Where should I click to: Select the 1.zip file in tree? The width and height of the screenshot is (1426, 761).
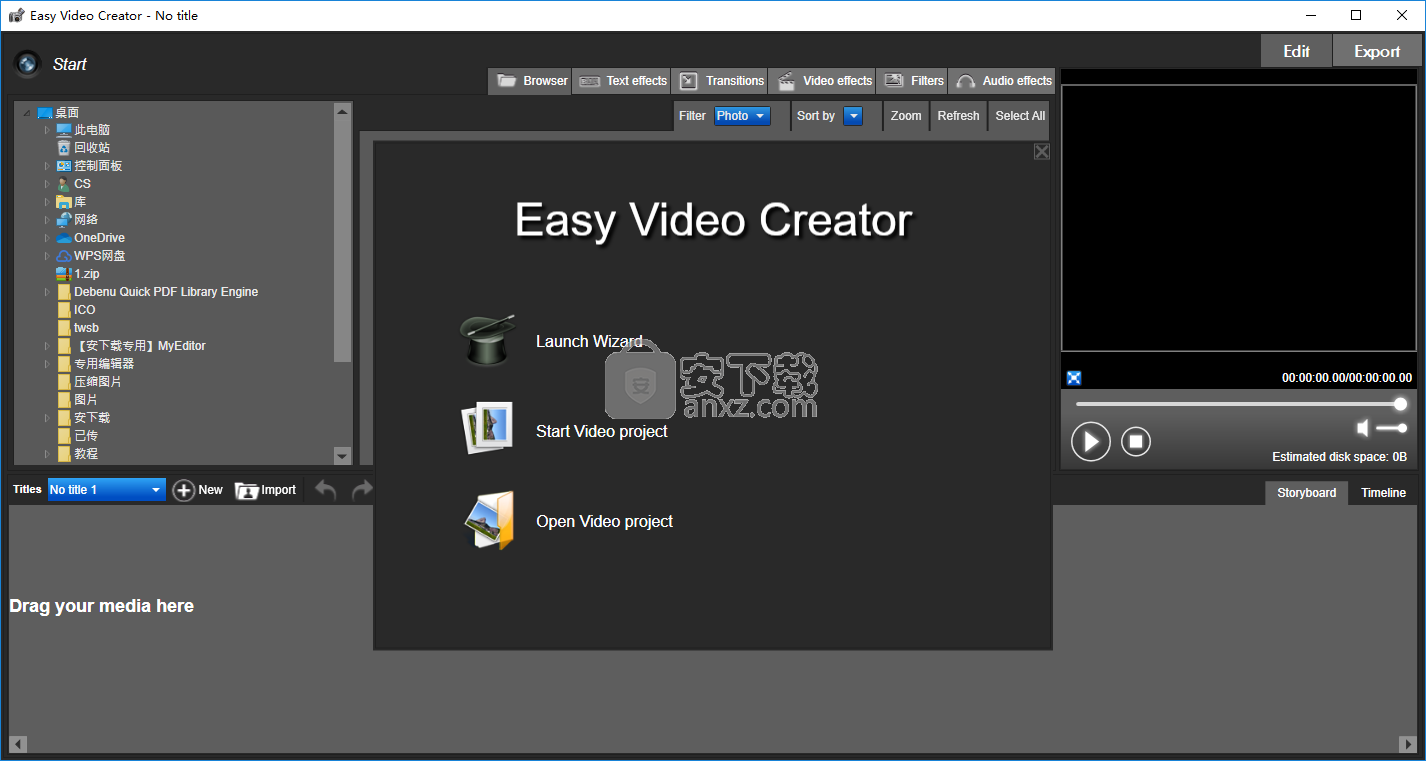(78, 274)
